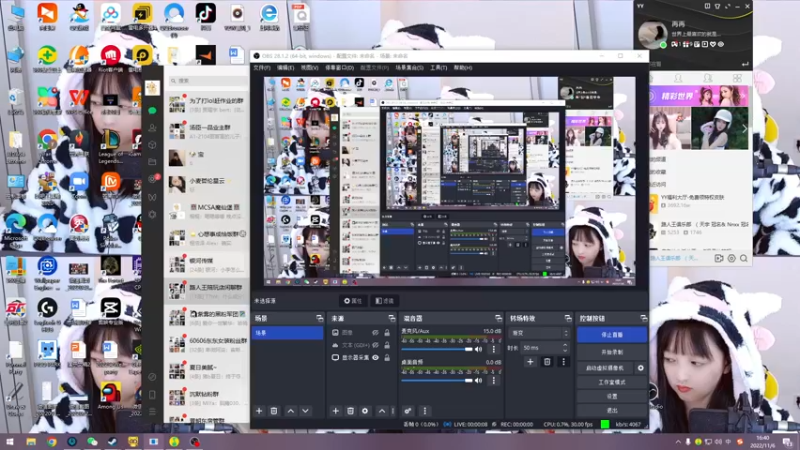Open the 帮助(H) menu in OBS
The image size is (800, 450).
pyautogui.click(x=463, y=68)
